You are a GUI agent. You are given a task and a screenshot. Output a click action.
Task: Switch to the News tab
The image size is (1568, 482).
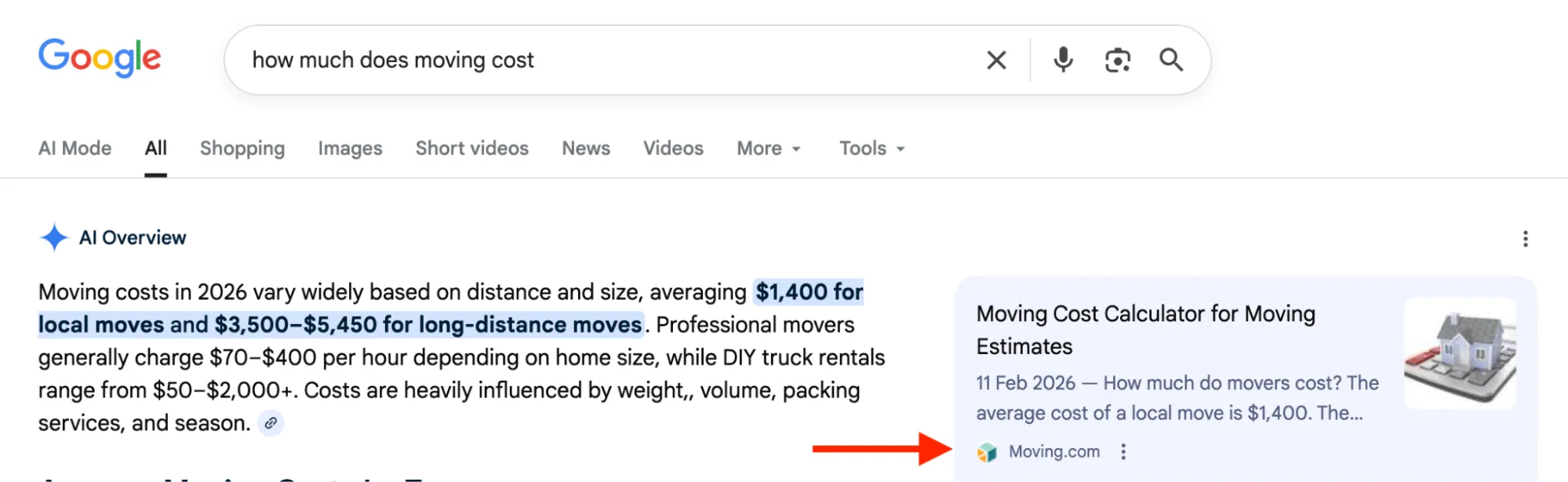(x=586, y=148)
